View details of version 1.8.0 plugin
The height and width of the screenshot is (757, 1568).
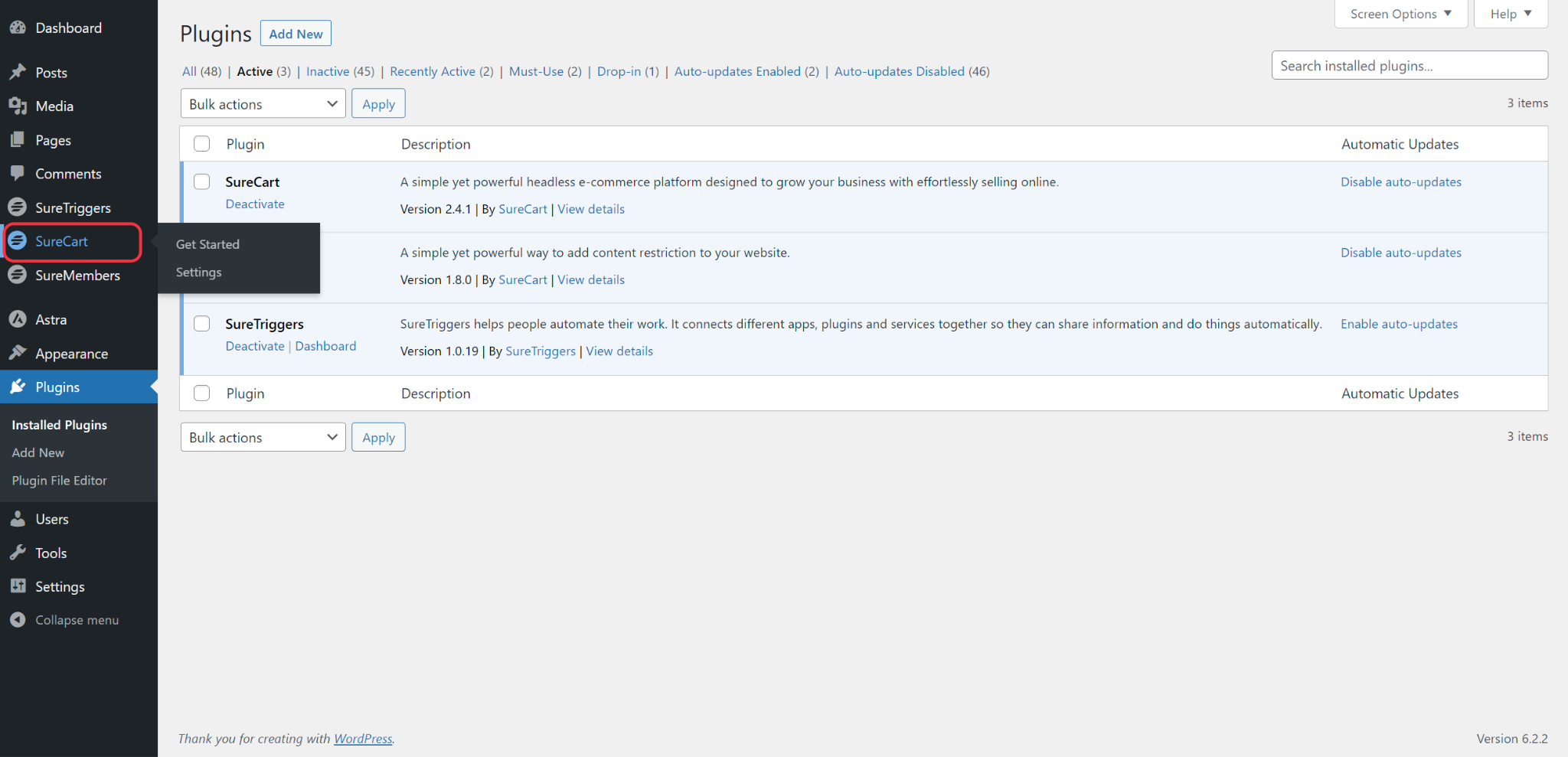tap(591, 280)
